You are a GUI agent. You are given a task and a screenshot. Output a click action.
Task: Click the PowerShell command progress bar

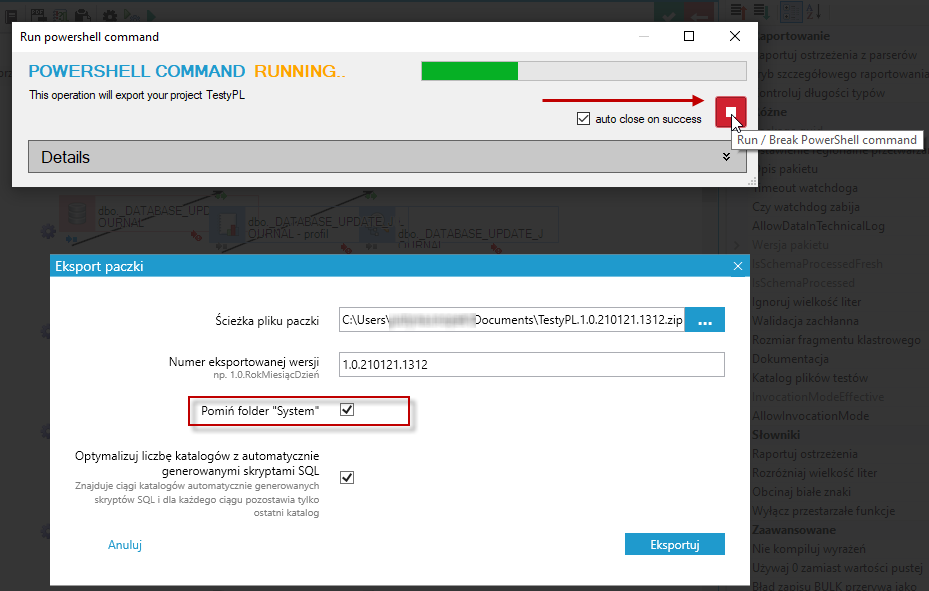584,71
